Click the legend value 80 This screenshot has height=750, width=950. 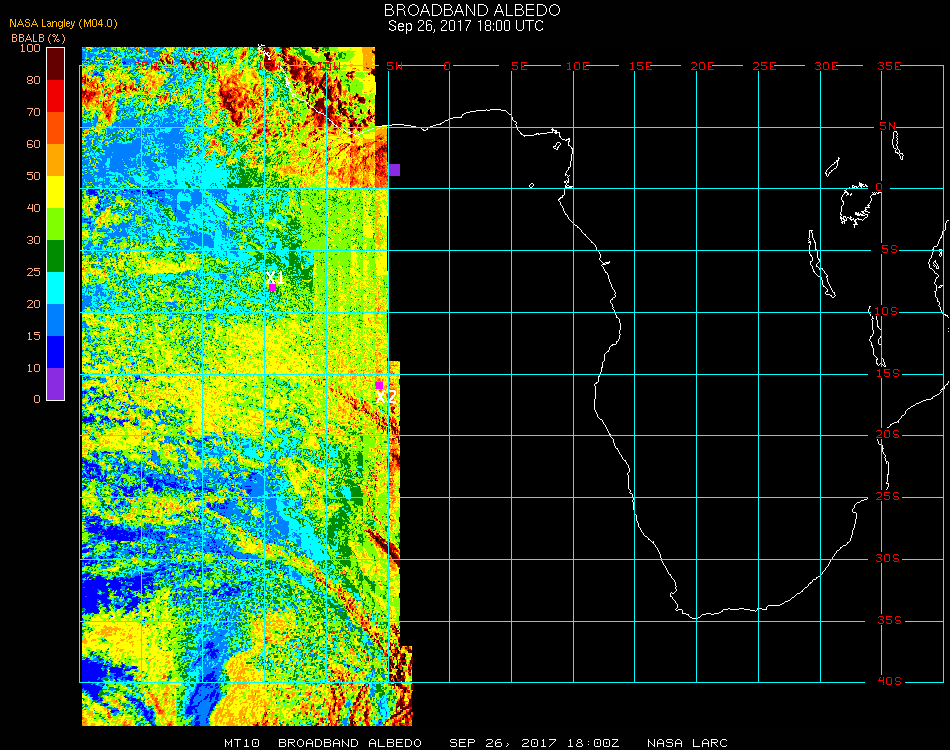(x=33, y=80)
